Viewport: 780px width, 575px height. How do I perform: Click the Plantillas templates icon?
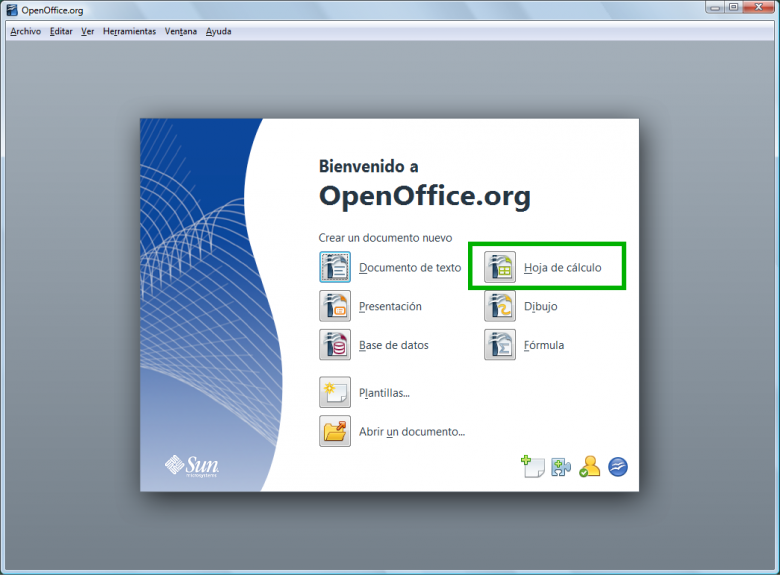click(x=335, y=392)
